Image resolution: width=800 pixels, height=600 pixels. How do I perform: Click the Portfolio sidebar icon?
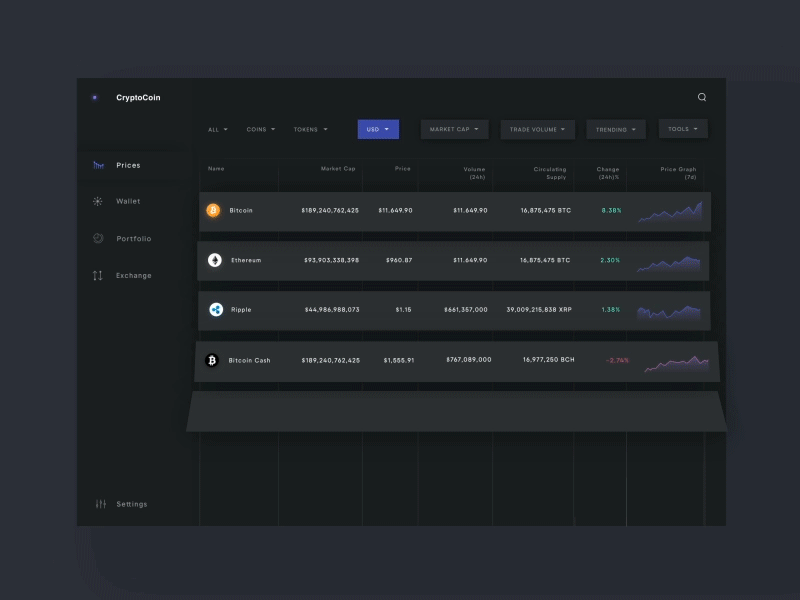[98, 238]
